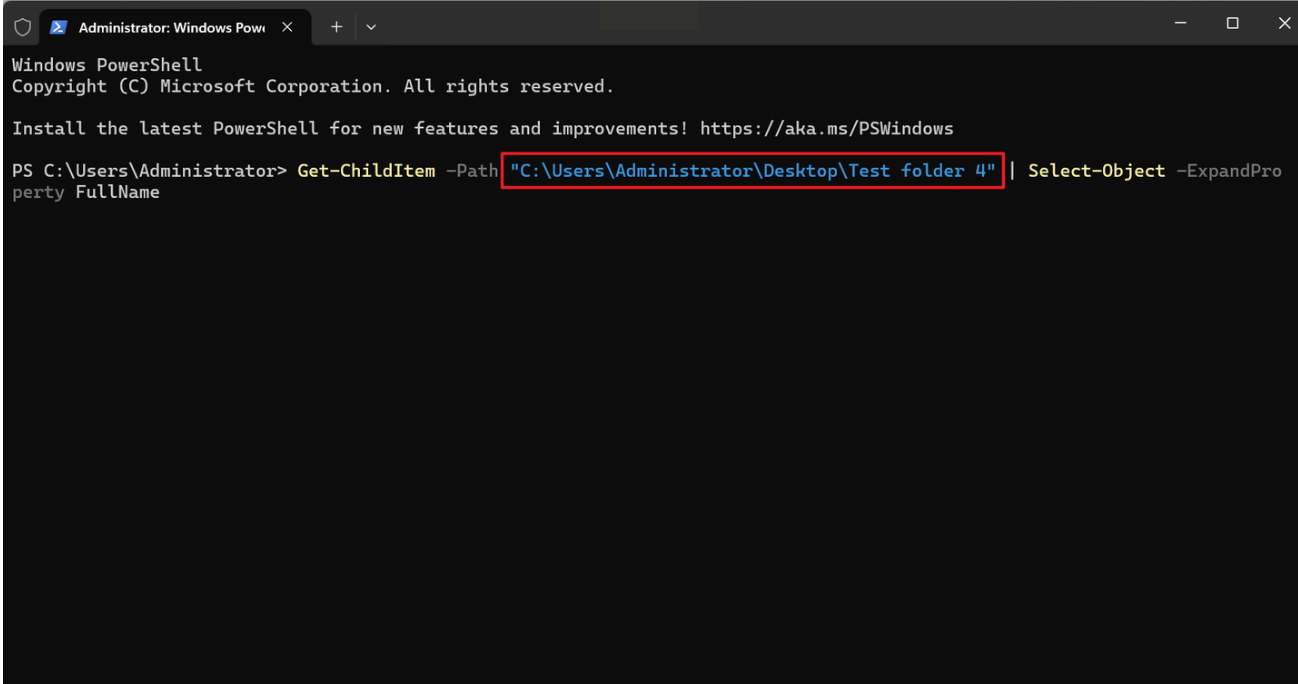1298x684 pixels.
Task: Expand the new tab profile dropdown chevron
Action: 371,27
